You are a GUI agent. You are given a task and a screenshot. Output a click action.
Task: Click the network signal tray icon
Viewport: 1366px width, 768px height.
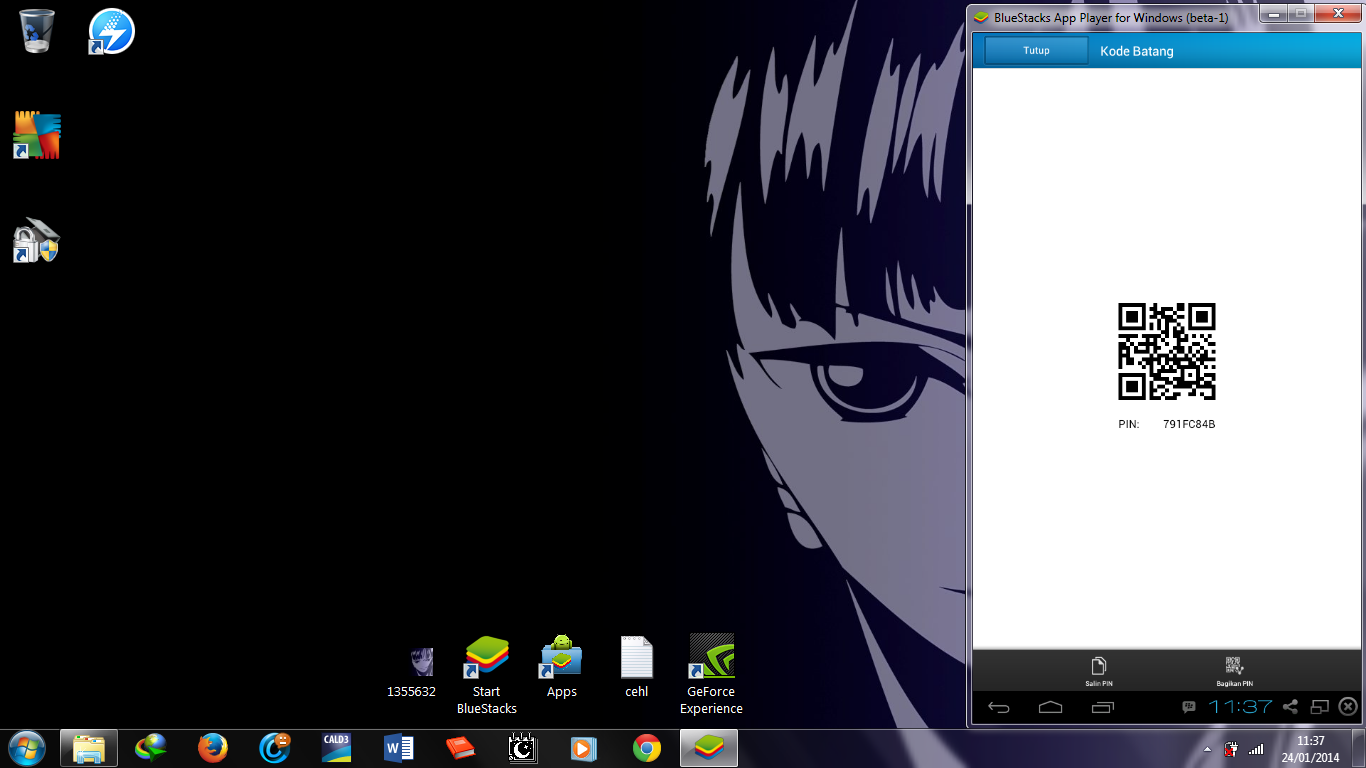[x=1256, y=749]
